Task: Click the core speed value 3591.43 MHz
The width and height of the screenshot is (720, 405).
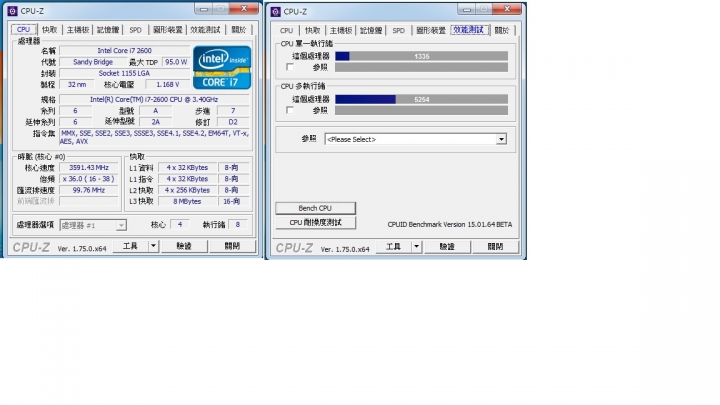Action: (x=89, y=168)
